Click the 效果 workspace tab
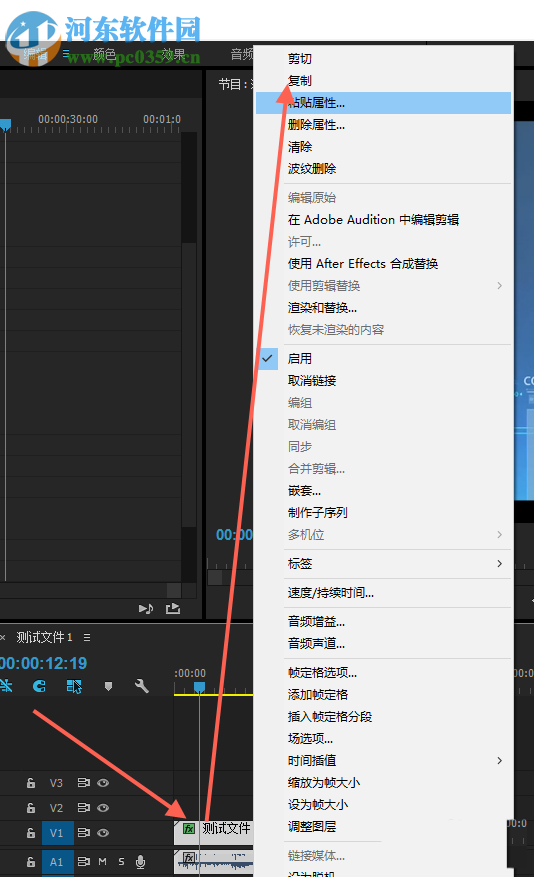The image size is (534, 877). 173,54
